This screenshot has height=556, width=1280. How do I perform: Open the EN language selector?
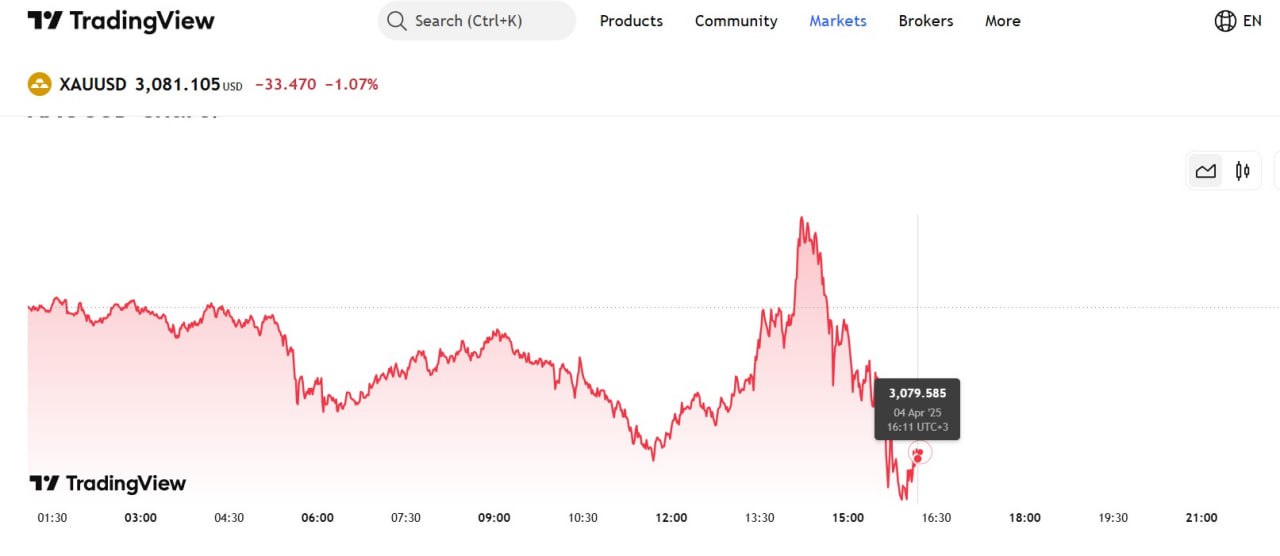[x=1252, y=21]
